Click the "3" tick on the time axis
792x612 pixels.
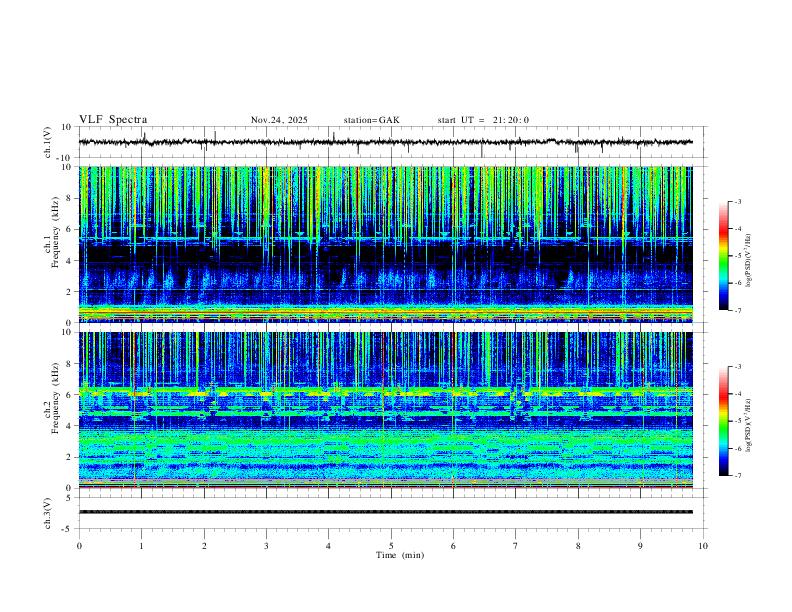[266, 546]
